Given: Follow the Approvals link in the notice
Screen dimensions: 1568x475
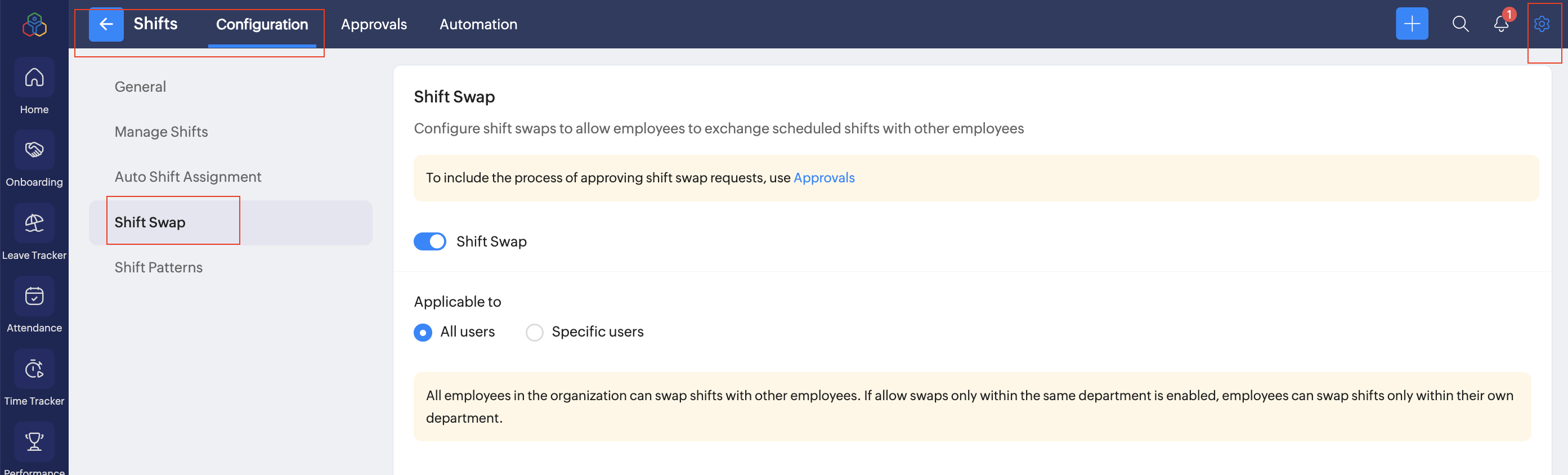Looking at the screenshot, I should (x=823, y=178).
